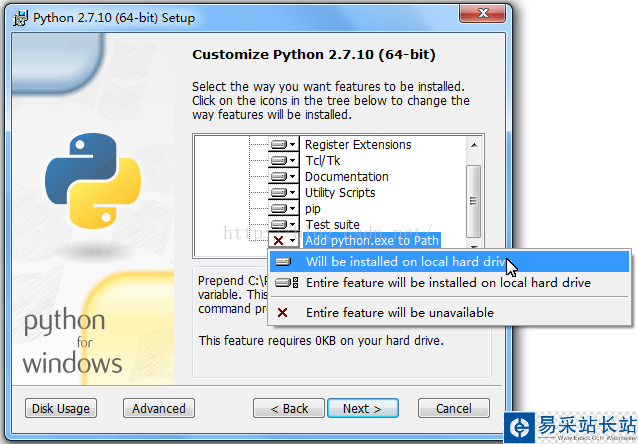Choose 'Will be installed on local hard drive'
Screen dimensions: 638x444
[449, 262]
